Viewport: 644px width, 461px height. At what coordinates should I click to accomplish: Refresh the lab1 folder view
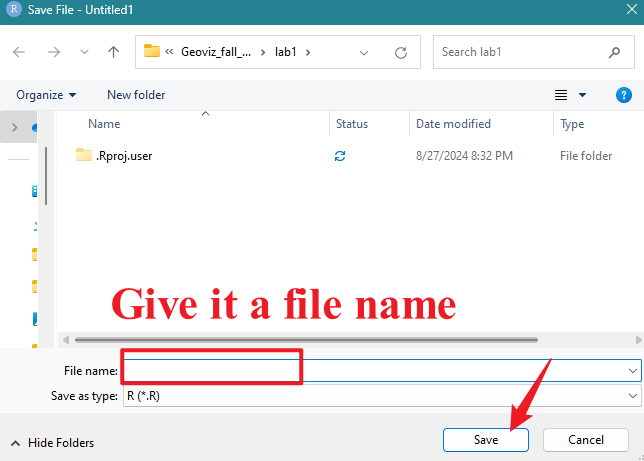tap(401, 53)
